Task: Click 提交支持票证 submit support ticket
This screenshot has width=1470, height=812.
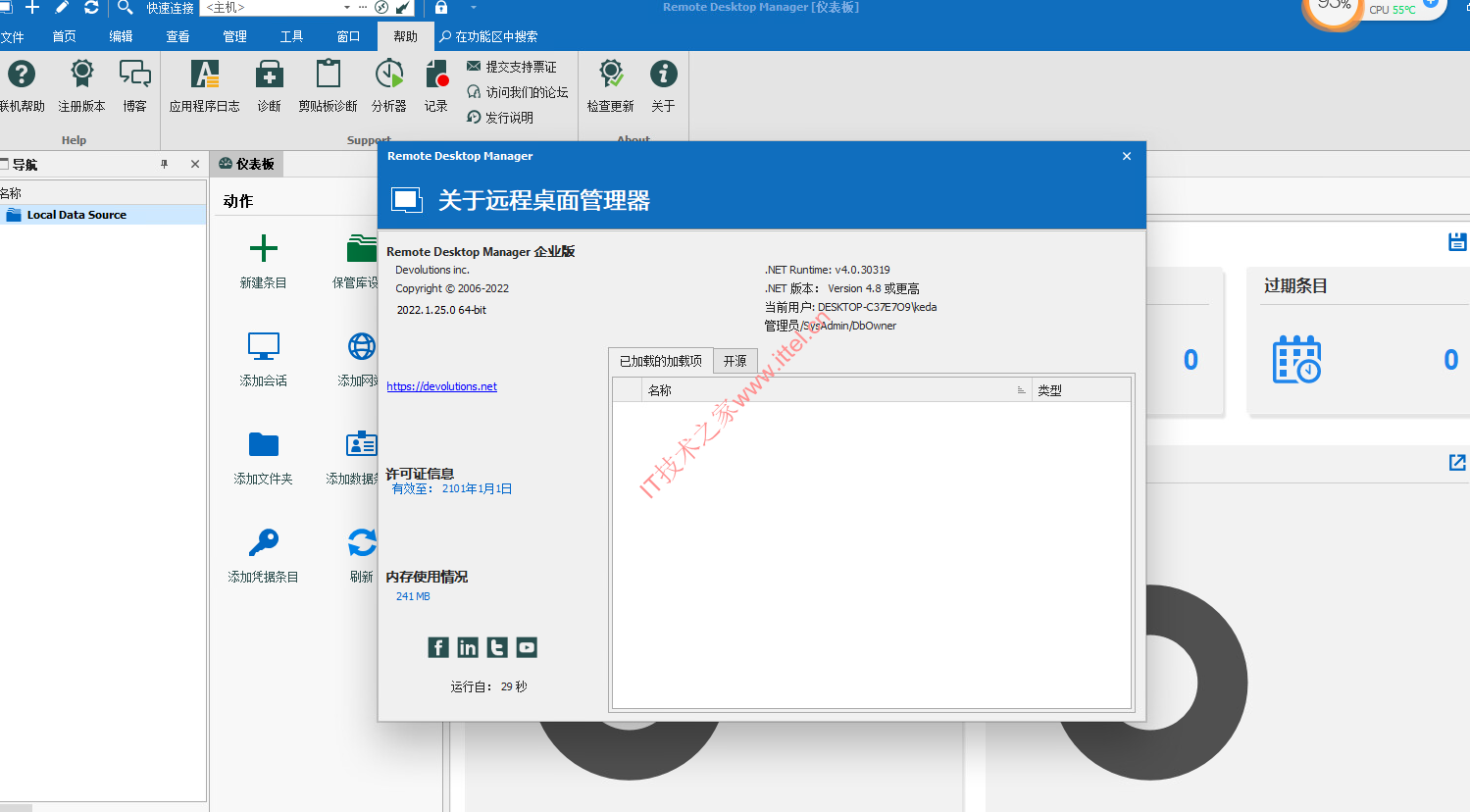Action: pos(512,67)
